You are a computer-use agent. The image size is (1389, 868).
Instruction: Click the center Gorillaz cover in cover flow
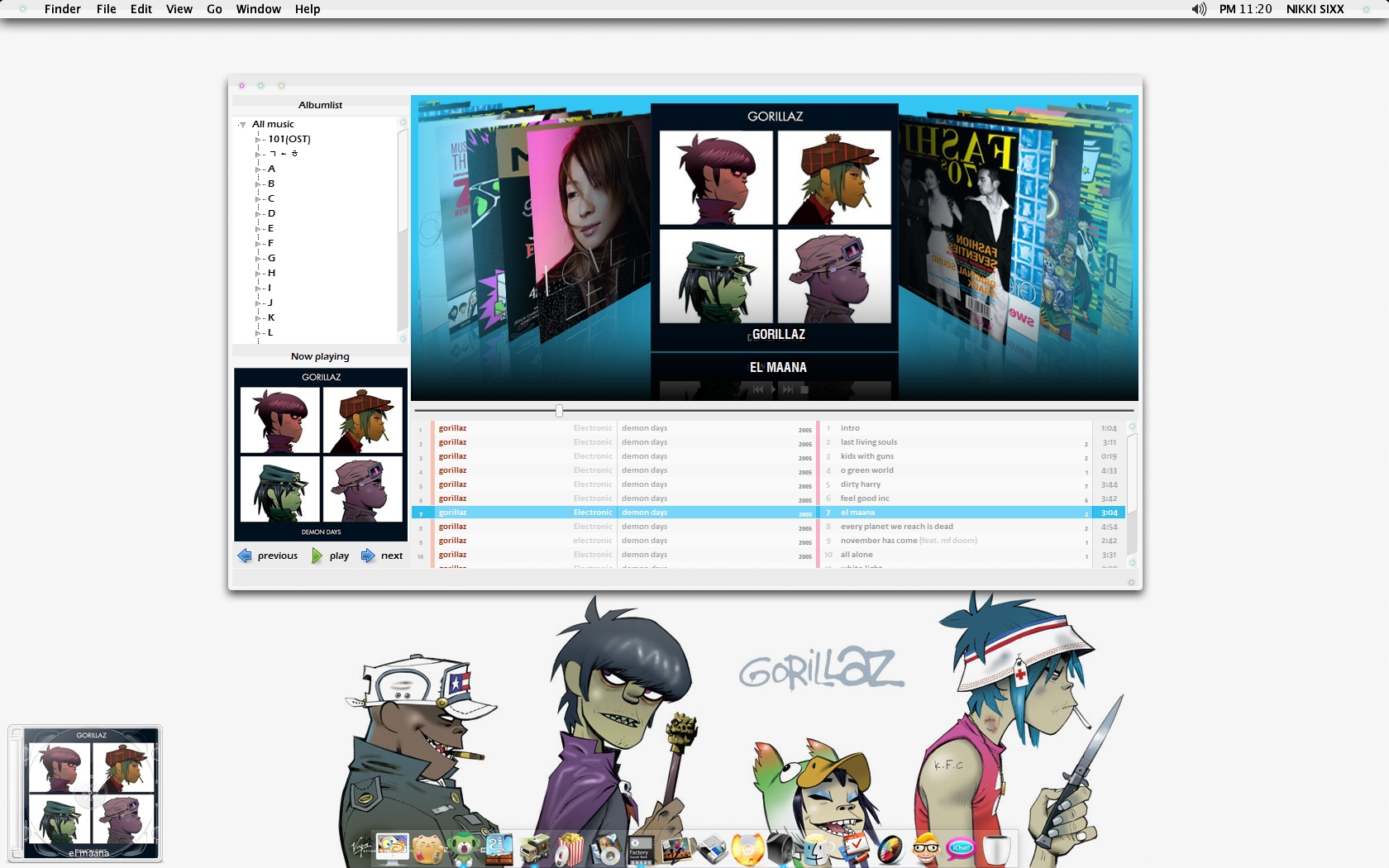coord(775,227)
